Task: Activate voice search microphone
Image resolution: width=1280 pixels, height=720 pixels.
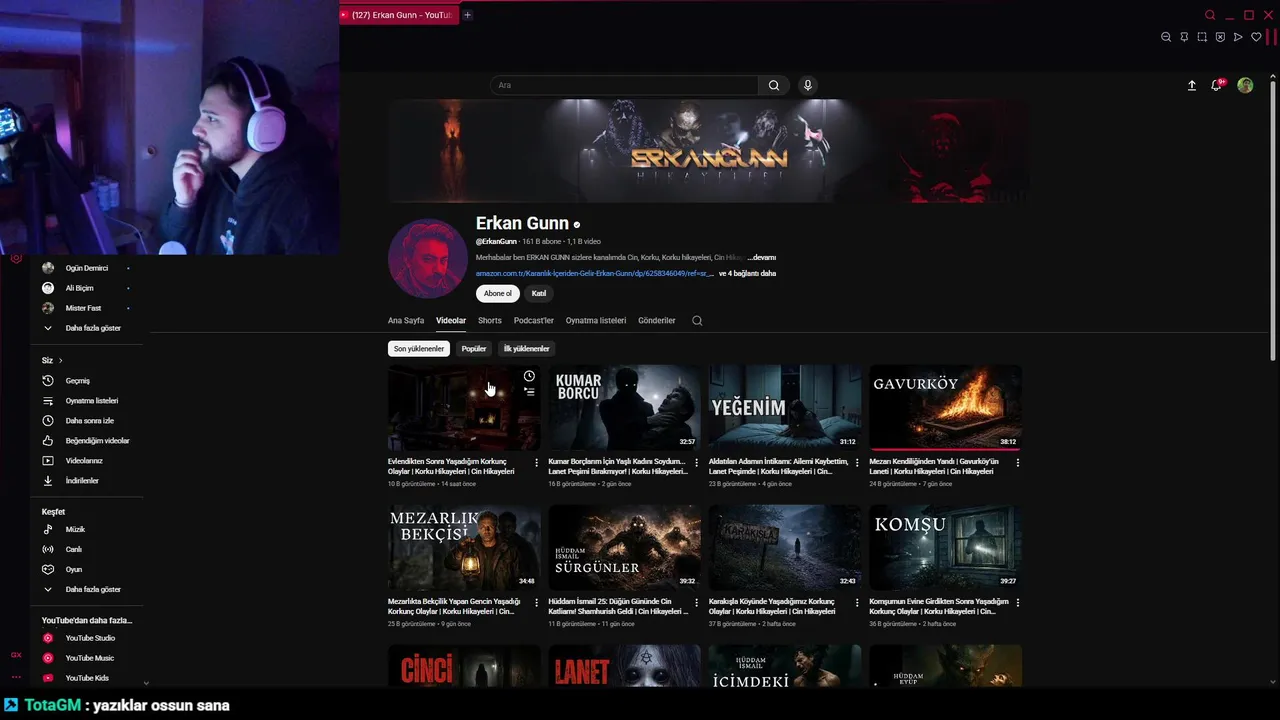Action: pos(808,85)
